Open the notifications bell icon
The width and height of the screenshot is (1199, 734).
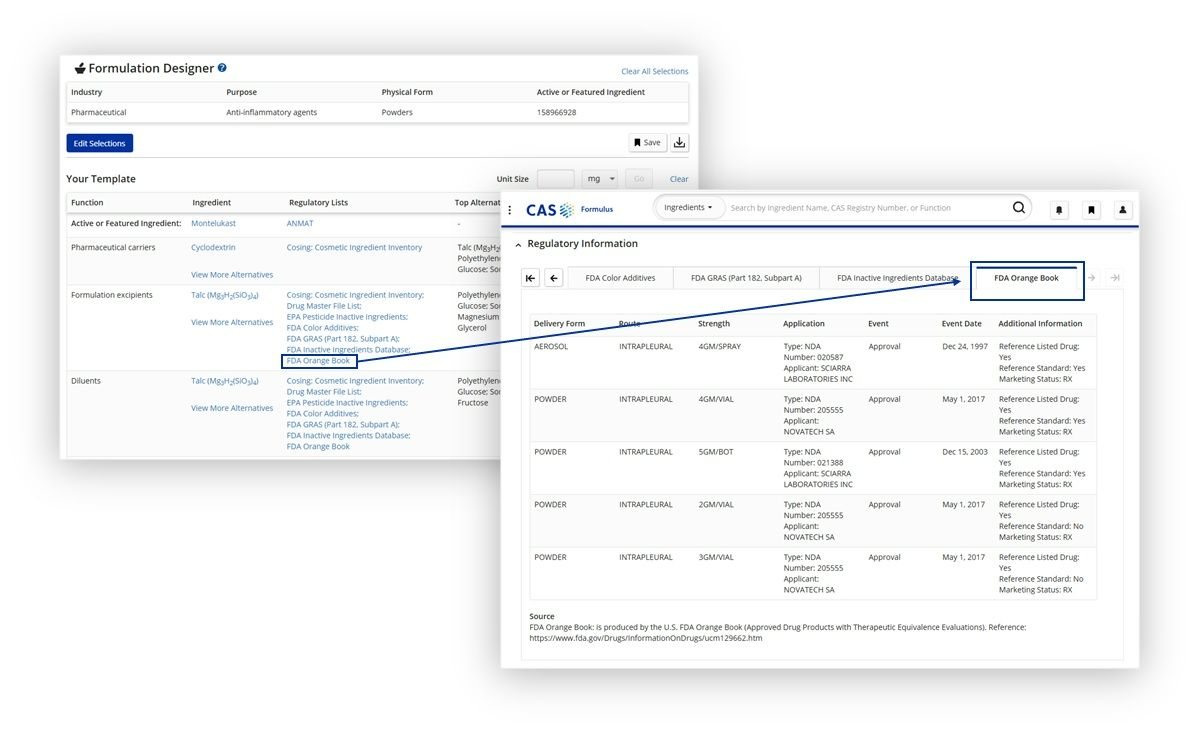(x=1059, y=209)
